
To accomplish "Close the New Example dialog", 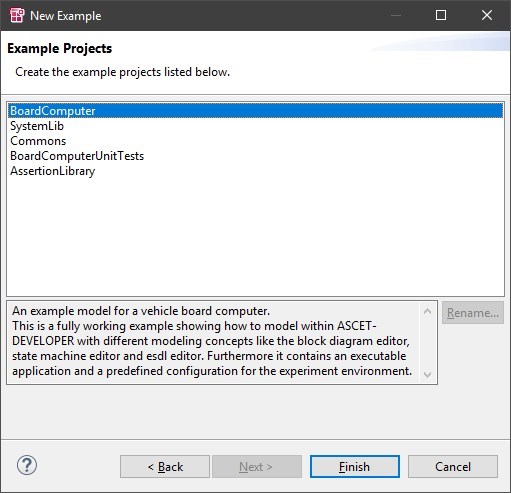I will tap(487, 15).
